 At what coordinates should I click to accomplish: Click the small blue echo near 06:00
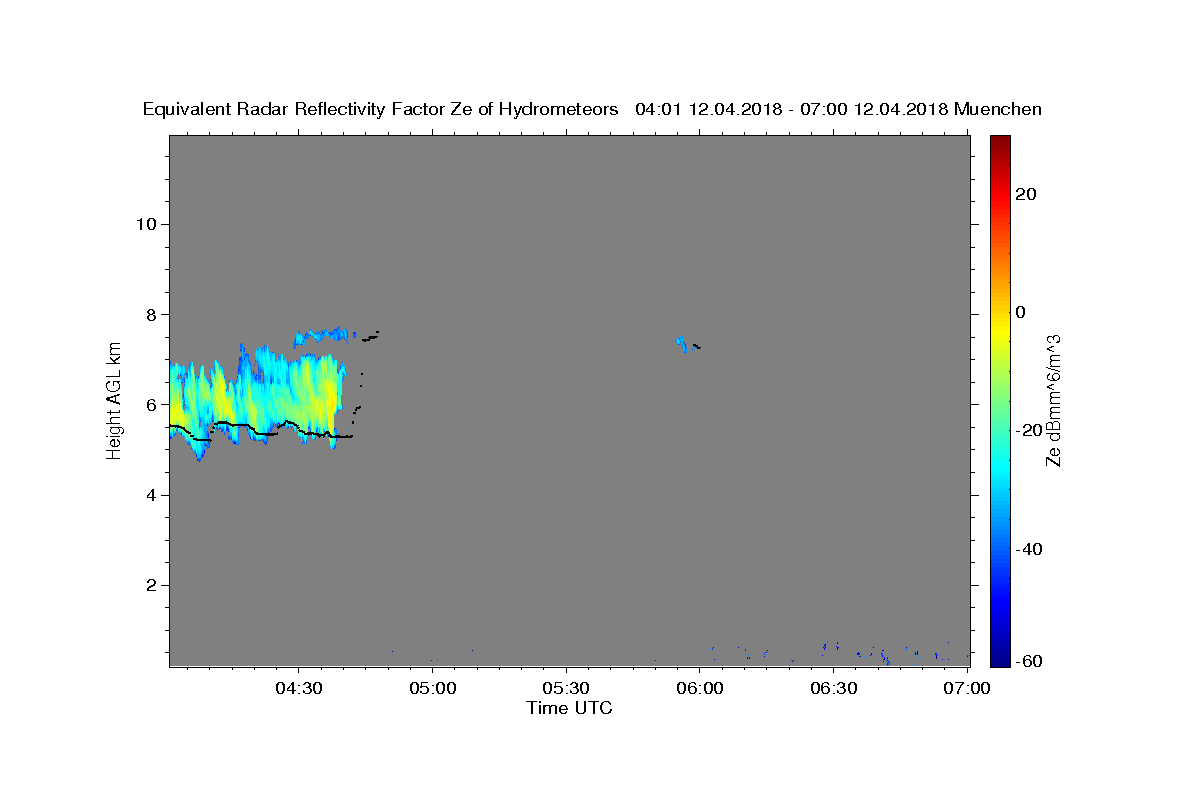[683, 344]
